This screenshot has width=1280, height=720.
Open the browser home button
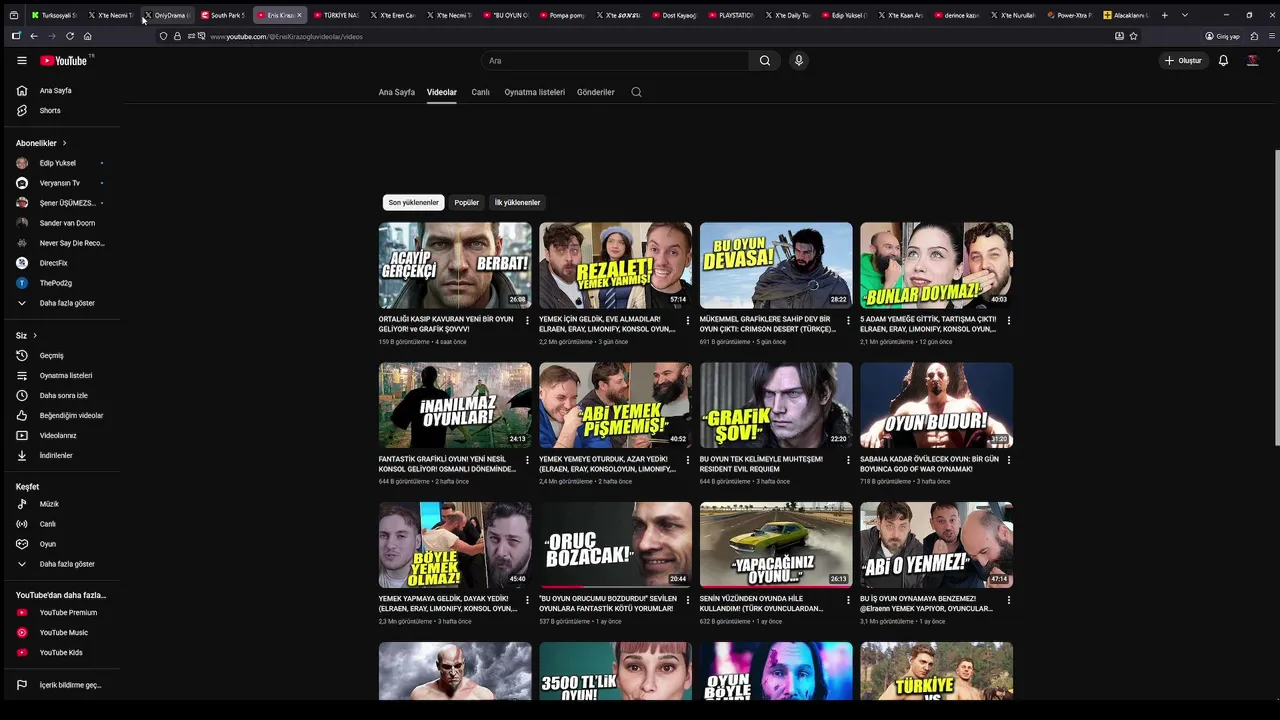coord(88,36)
